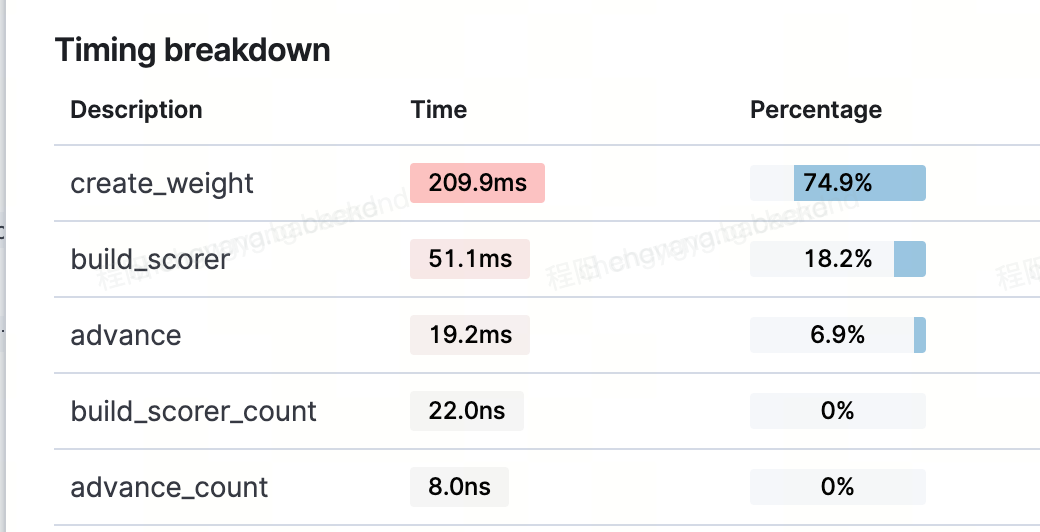This screenshot has height=532, width=1040.
Task: Click the 19.2ms time badge
Action: tap(470, 335)
